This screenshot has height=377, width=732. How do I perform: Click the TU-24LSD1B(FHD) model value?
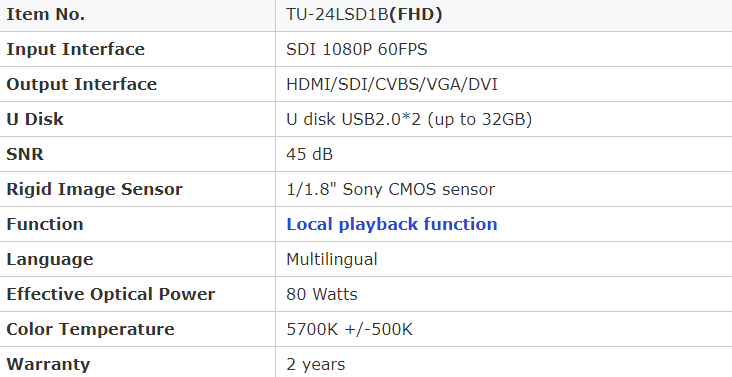pos(364,14)
